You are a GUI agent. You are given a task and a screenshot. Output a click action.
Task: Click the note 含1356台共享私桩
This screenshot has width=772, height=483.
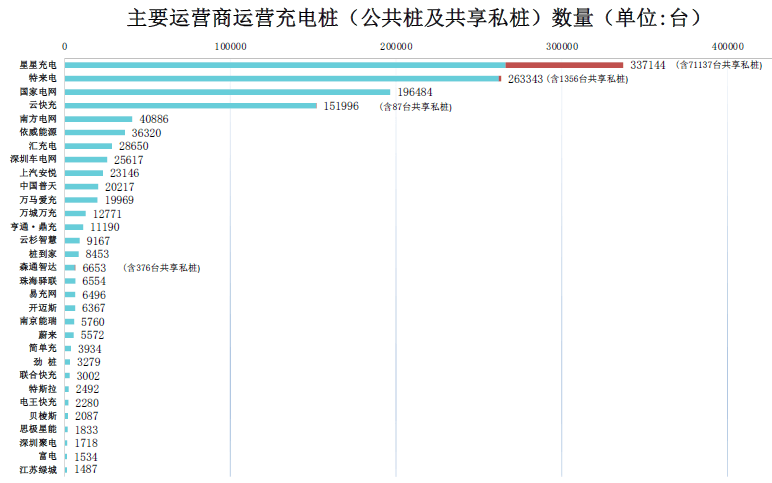(587, 79)
